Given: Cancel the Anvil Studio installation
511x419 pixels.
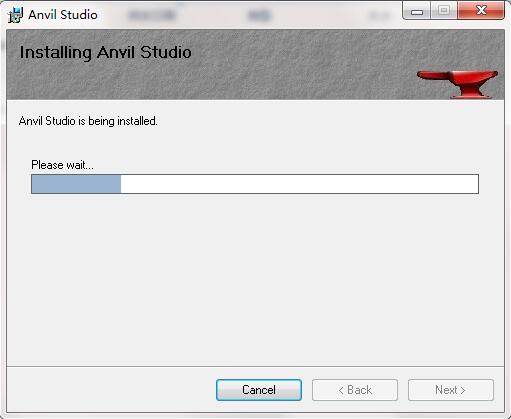Looking at the screenshot, I should 259,390.
